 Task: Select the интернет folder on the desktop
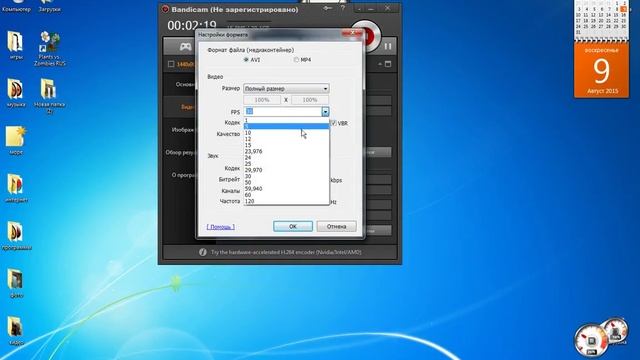(x=16, y=188)
